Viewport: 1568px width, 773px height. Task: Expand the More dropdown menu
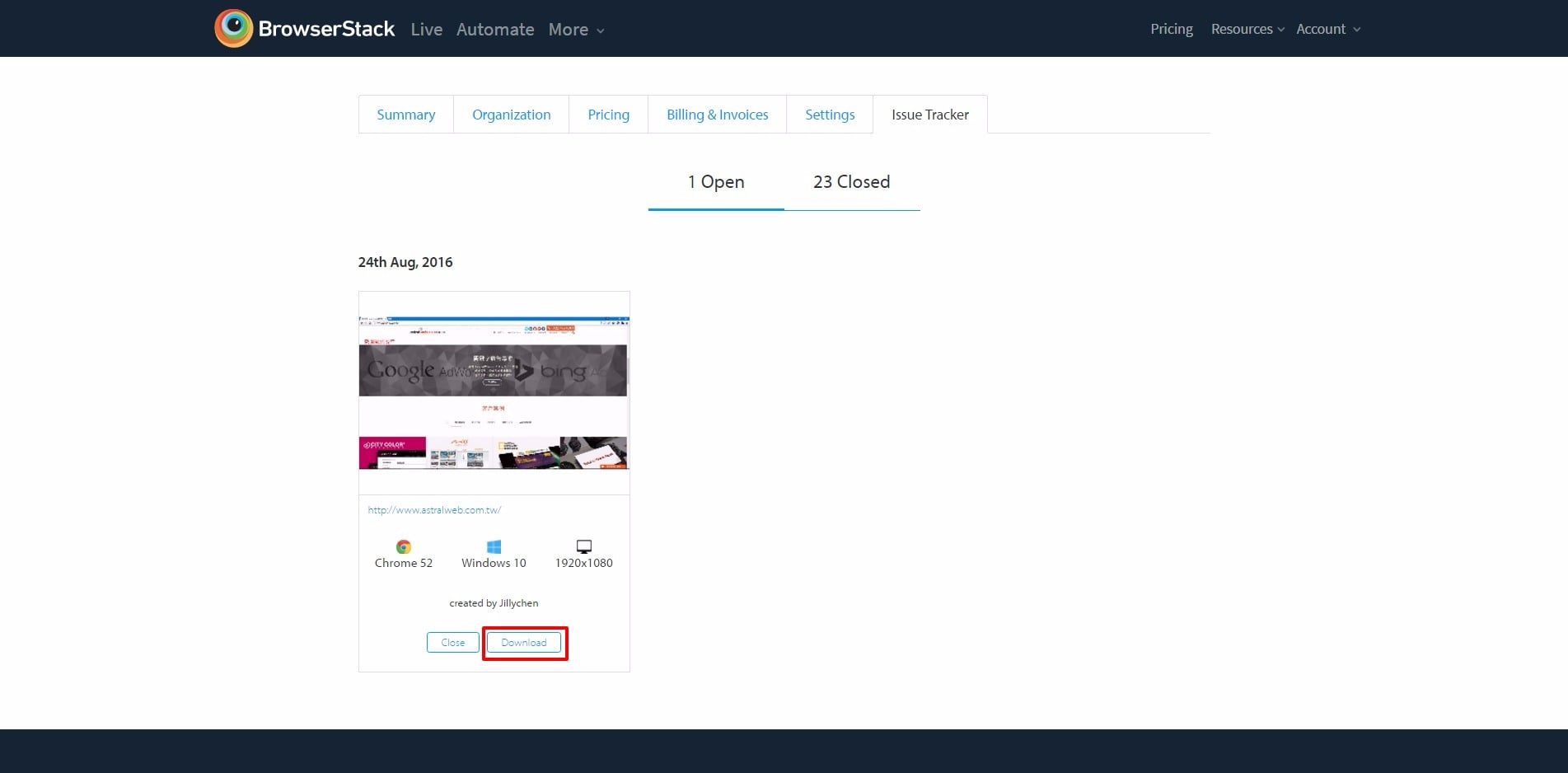pos(576,30)
